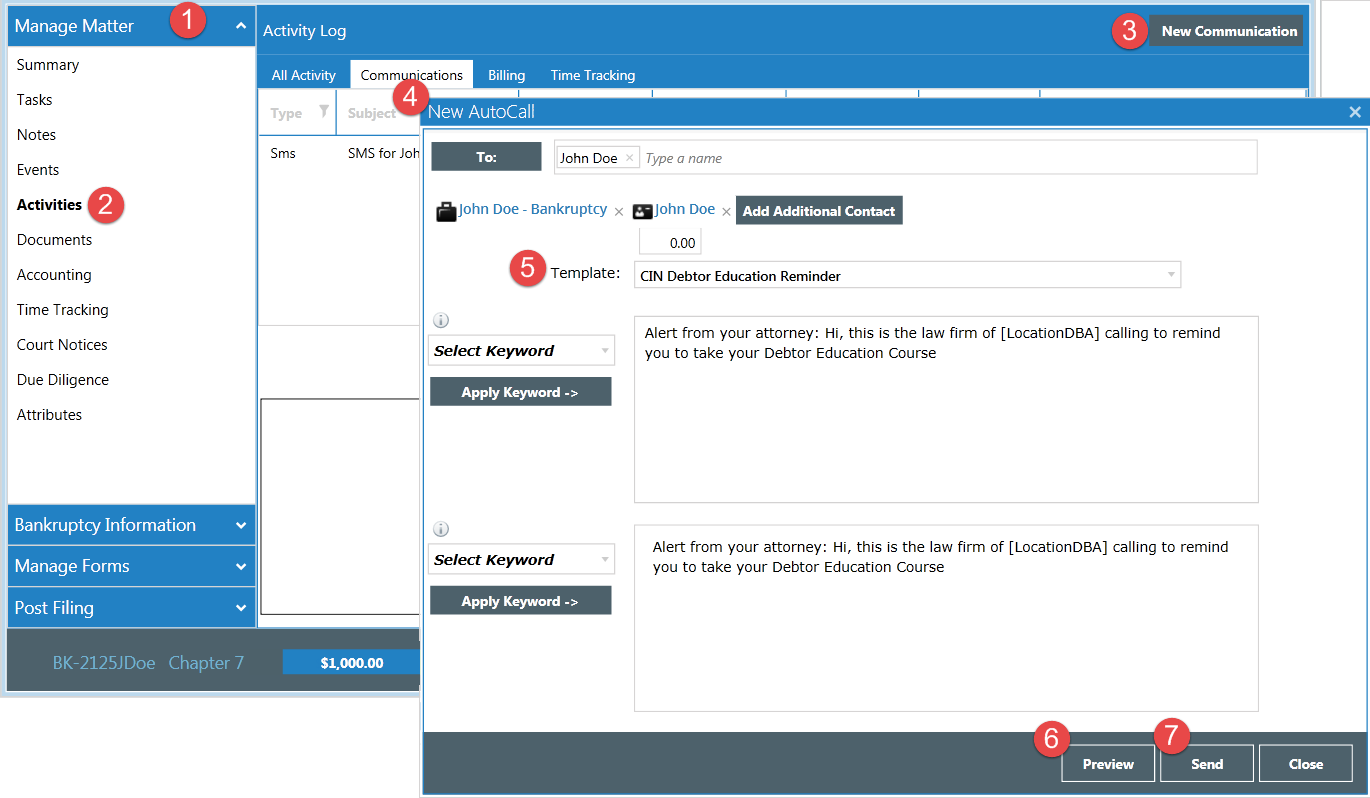The height and width of the screenshot is (798, 1370).
Task: Click the contact card icon beside John Doe
Action: [643, 211]
